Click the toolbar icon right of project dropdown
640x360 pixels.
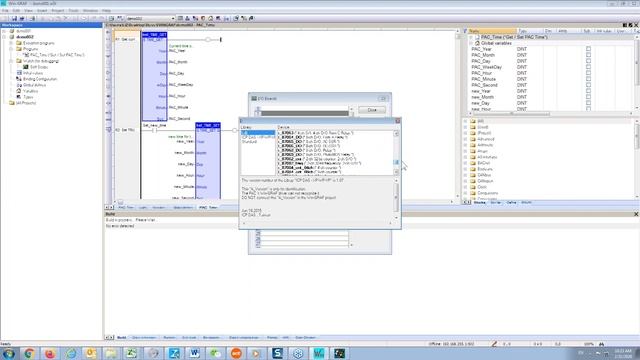pos(180,18)
